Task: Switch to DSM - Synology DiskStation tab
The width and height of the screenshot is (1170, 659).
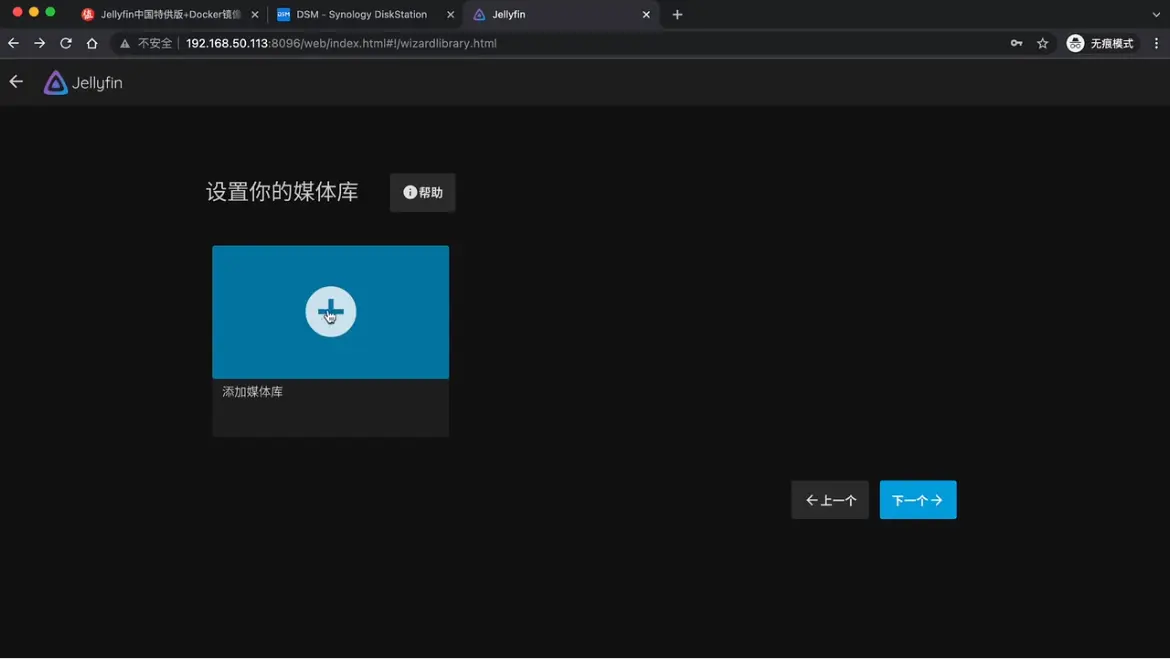Action: [360, 15]
